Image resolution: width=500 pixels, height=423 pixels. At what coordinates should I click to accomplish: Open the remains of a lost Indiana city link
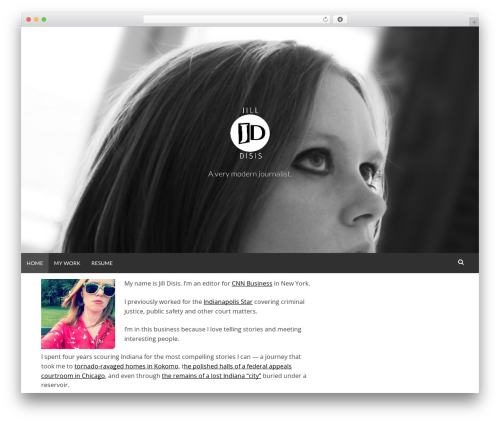coord(211,376)
